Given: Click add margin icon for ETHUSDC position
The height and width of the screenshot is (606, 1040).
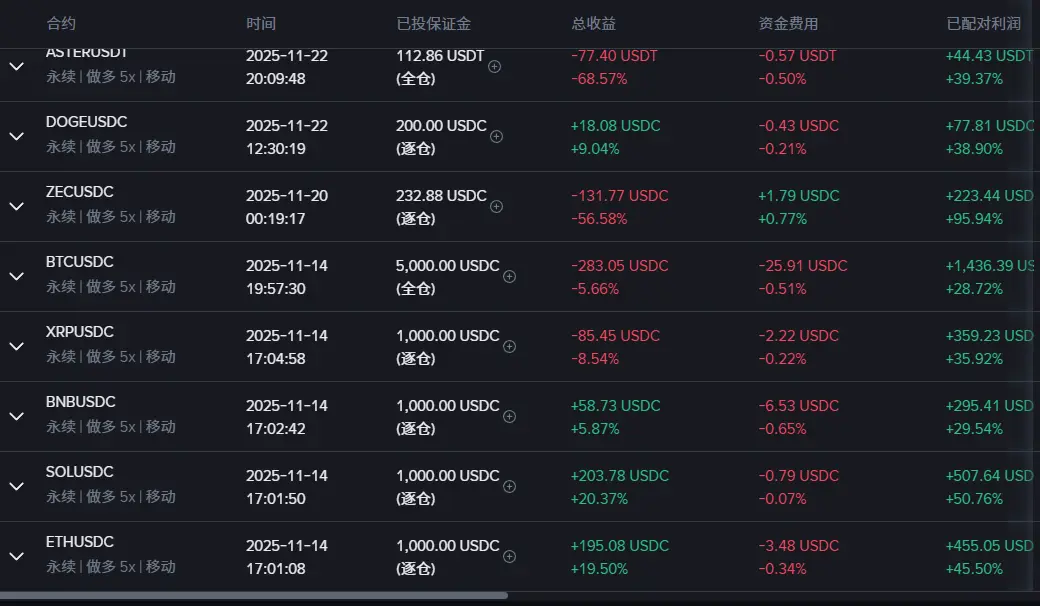Looking at the screenshot, I should (509, 557).
